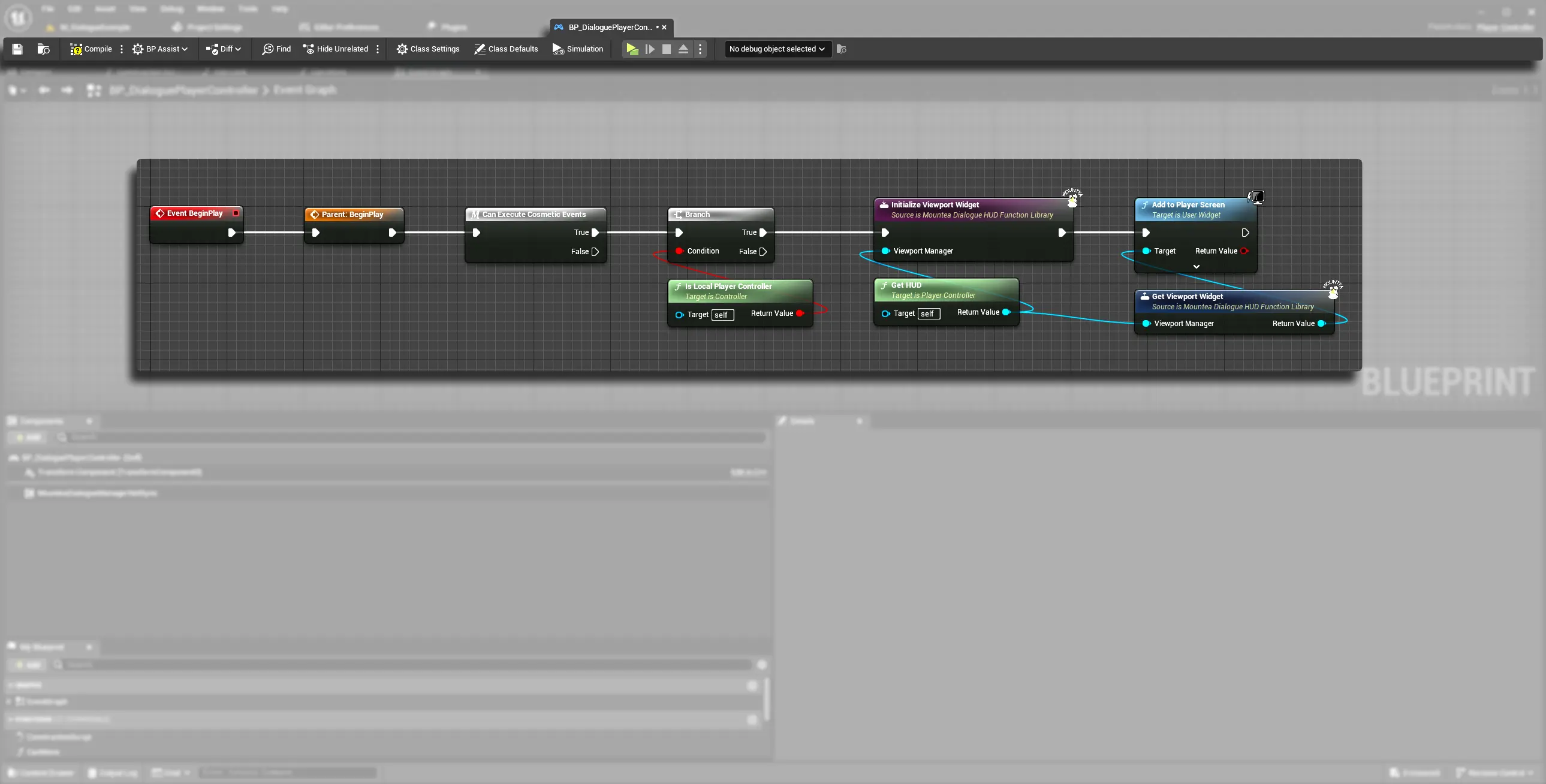Select the BP_DialoguePlayerCon... tab
1546x784 pixels.
[x=610, y=27]
